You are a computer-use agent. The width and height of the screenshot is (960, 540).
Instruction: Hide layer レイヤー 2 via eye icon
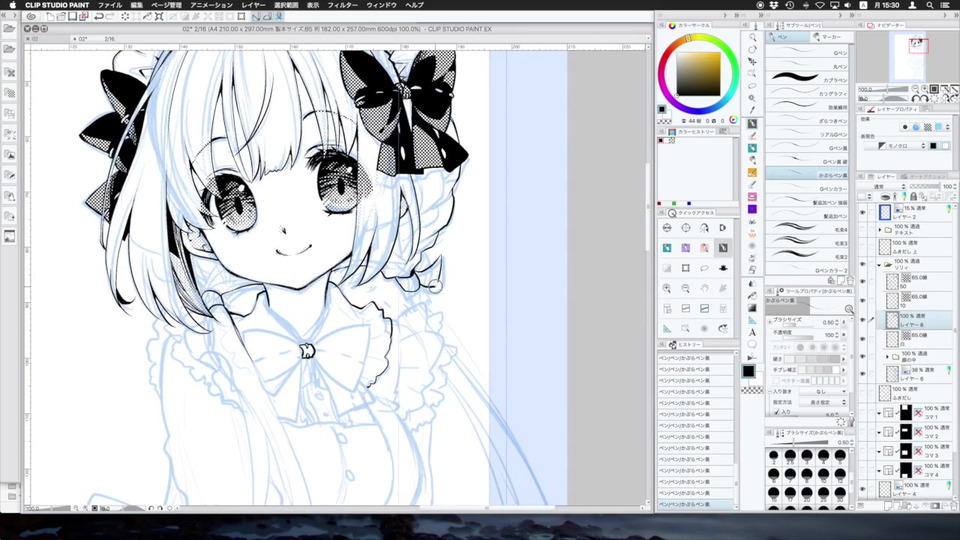[863, 212]
